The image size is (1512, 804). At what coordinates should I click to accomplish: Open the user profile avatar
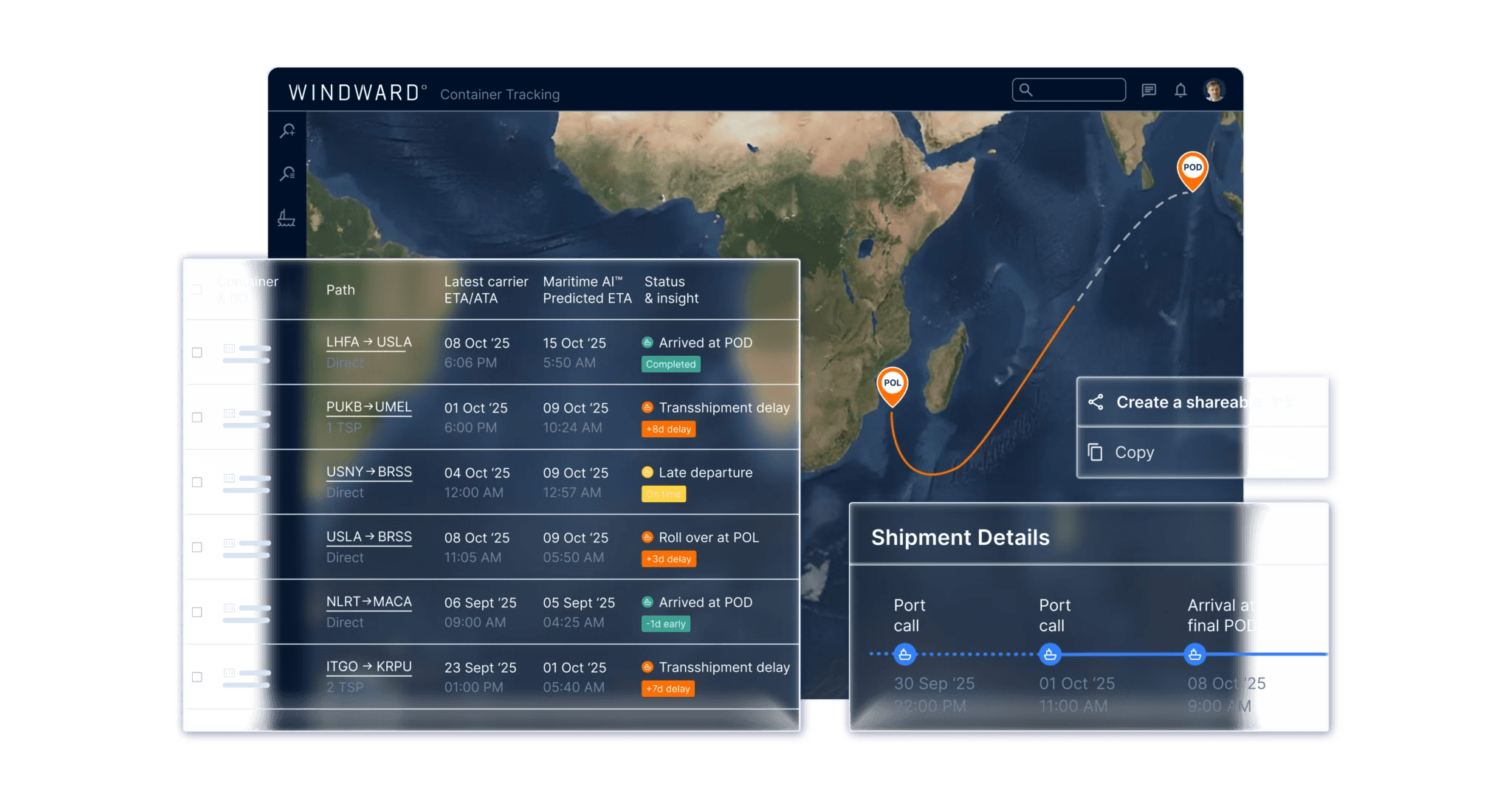click(1214, 90)
